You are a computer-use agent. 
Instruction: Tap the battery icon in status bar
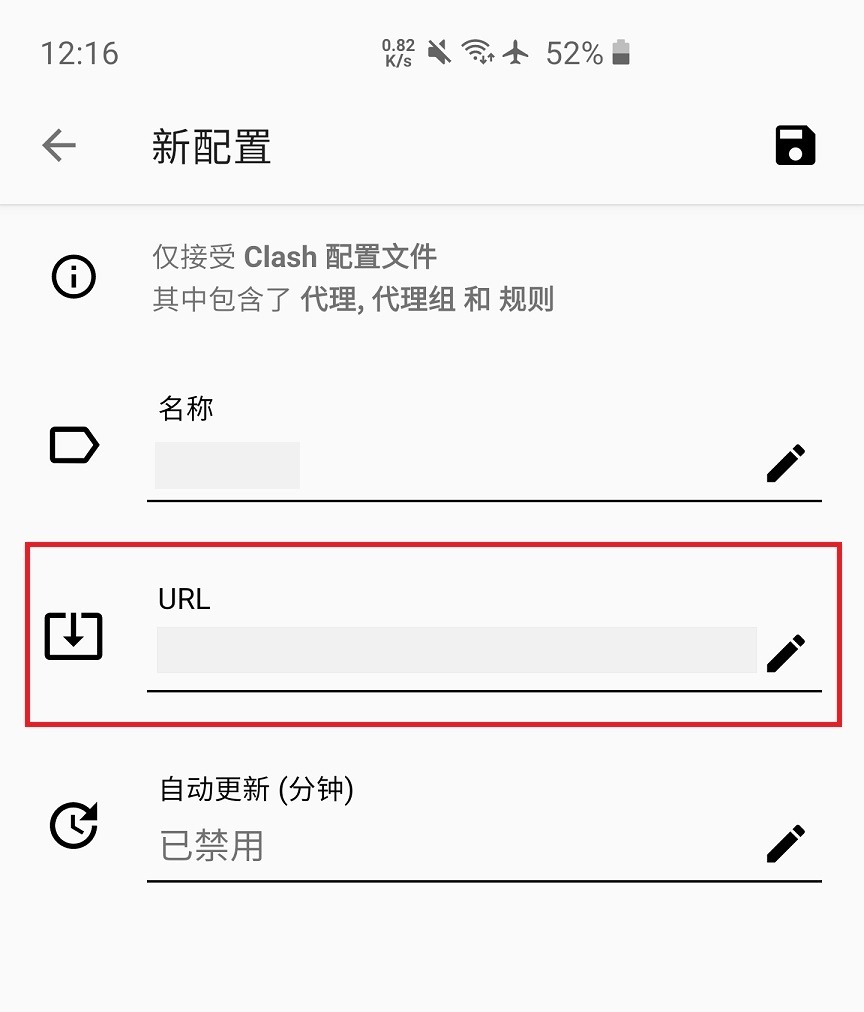click(621, 52)
